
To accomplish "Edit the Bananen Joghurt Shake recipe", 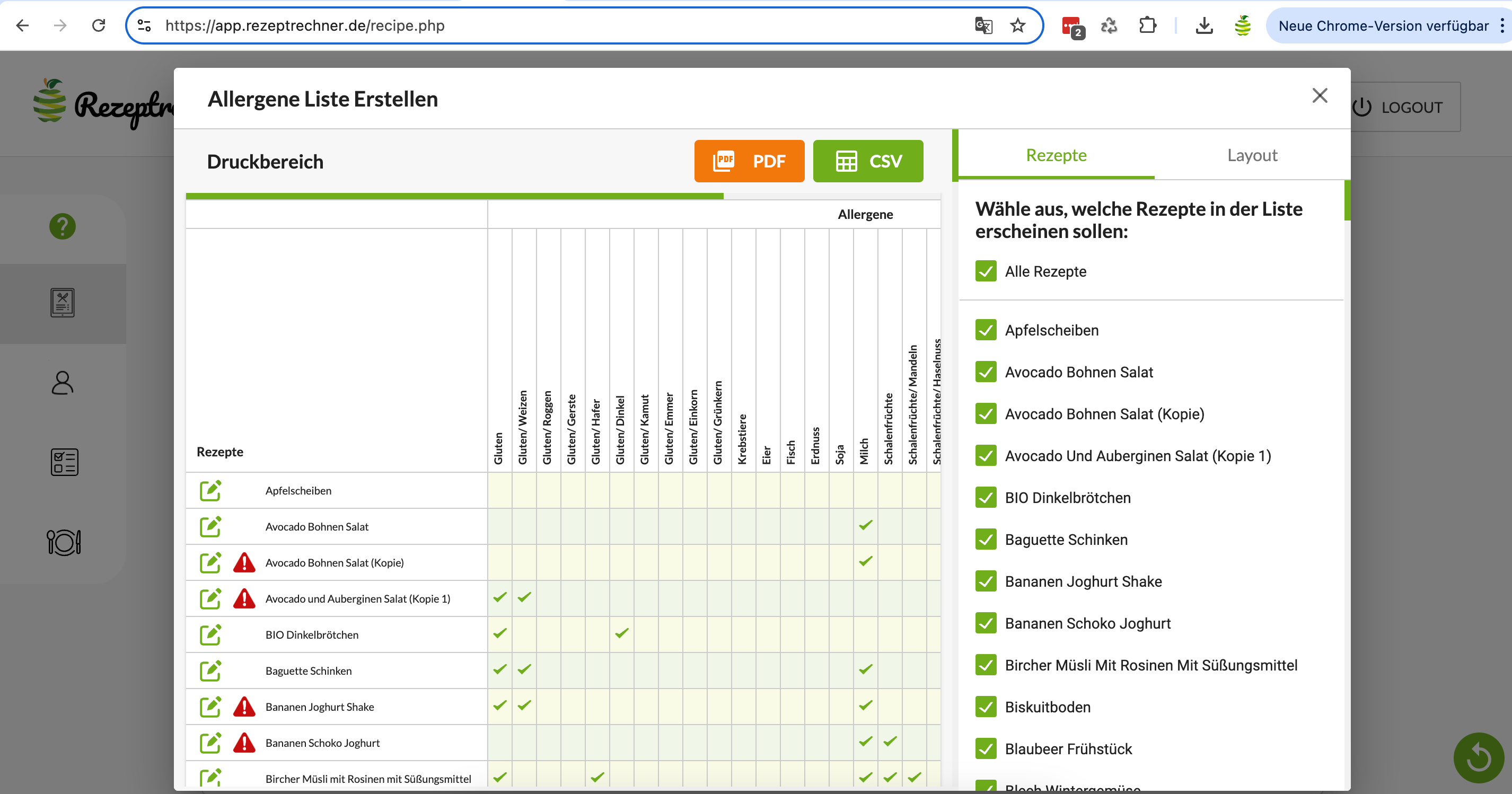I will point(210,707).
